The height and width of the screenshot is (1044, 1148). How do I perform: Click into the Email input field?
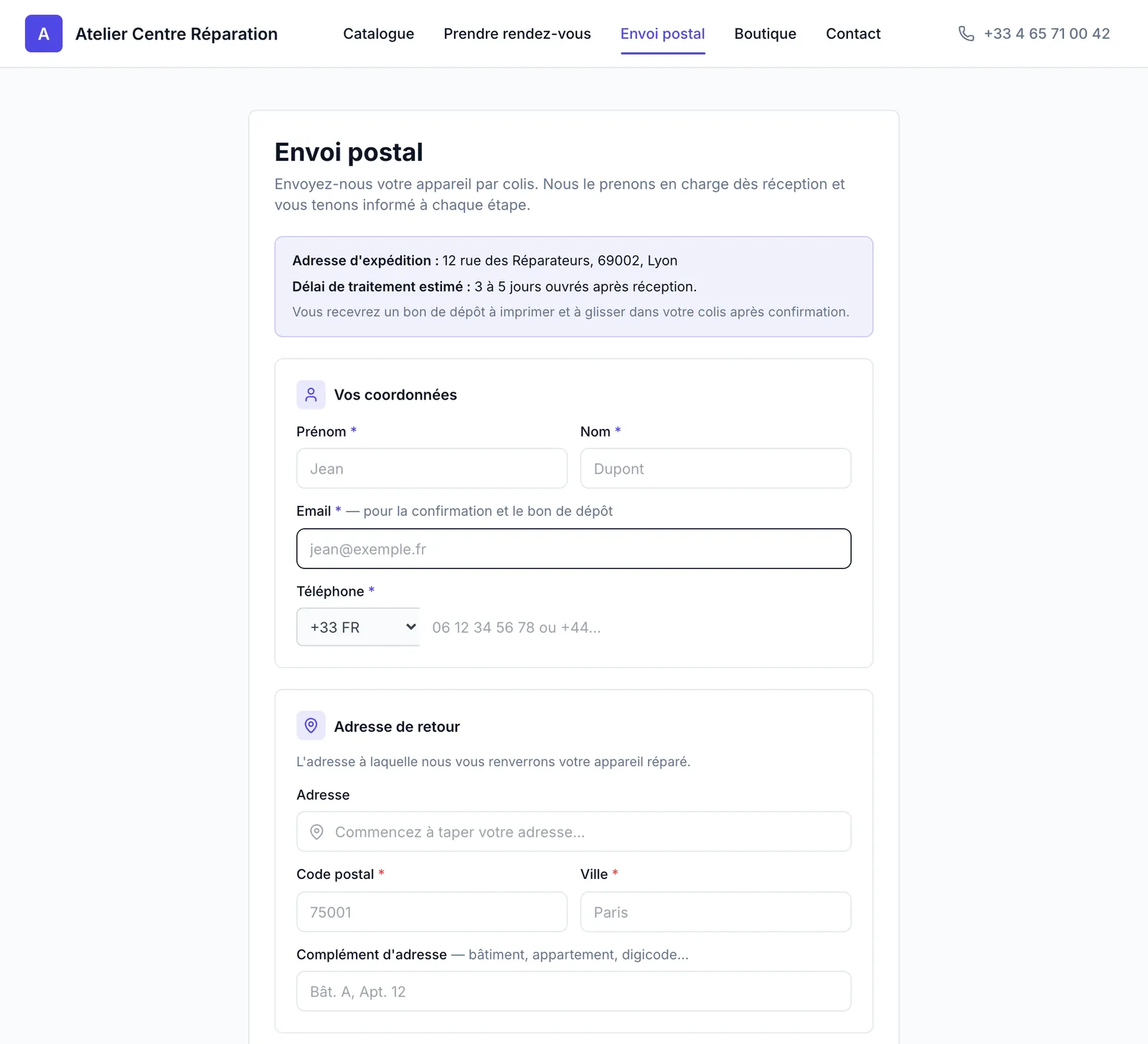[574, 549]
